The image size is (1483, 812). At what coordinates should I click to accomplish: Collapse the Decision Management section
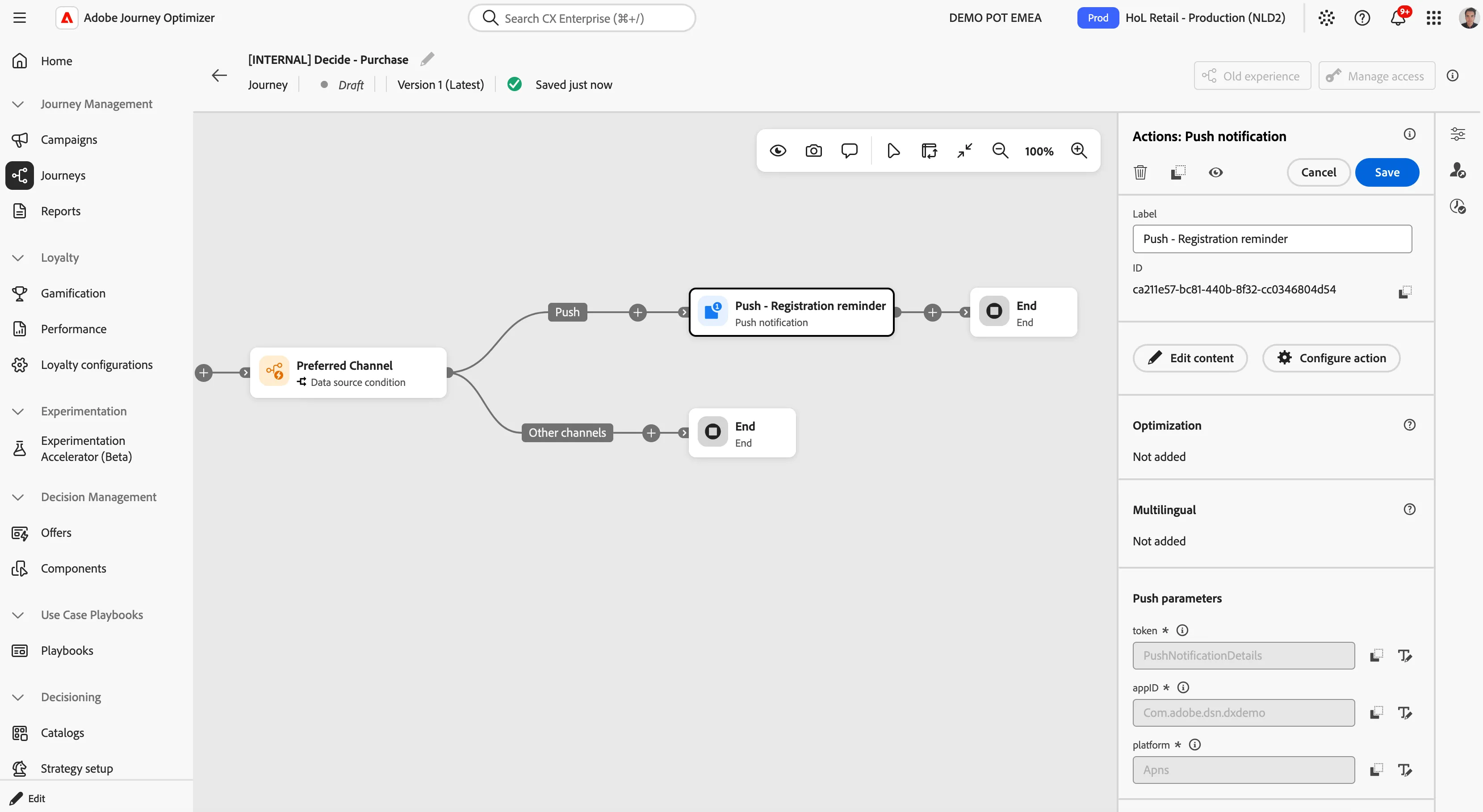pyautogui.click(x=18, y=497)
